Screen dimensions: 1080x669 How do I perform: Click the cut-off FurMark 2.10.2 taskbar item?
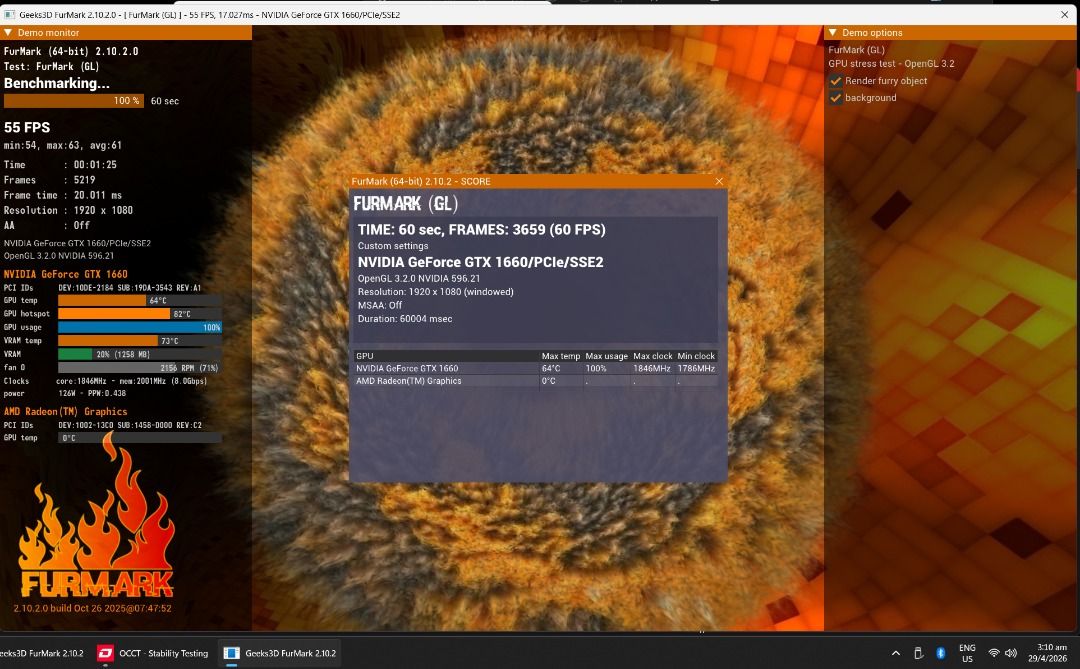(x=41, y=653)
